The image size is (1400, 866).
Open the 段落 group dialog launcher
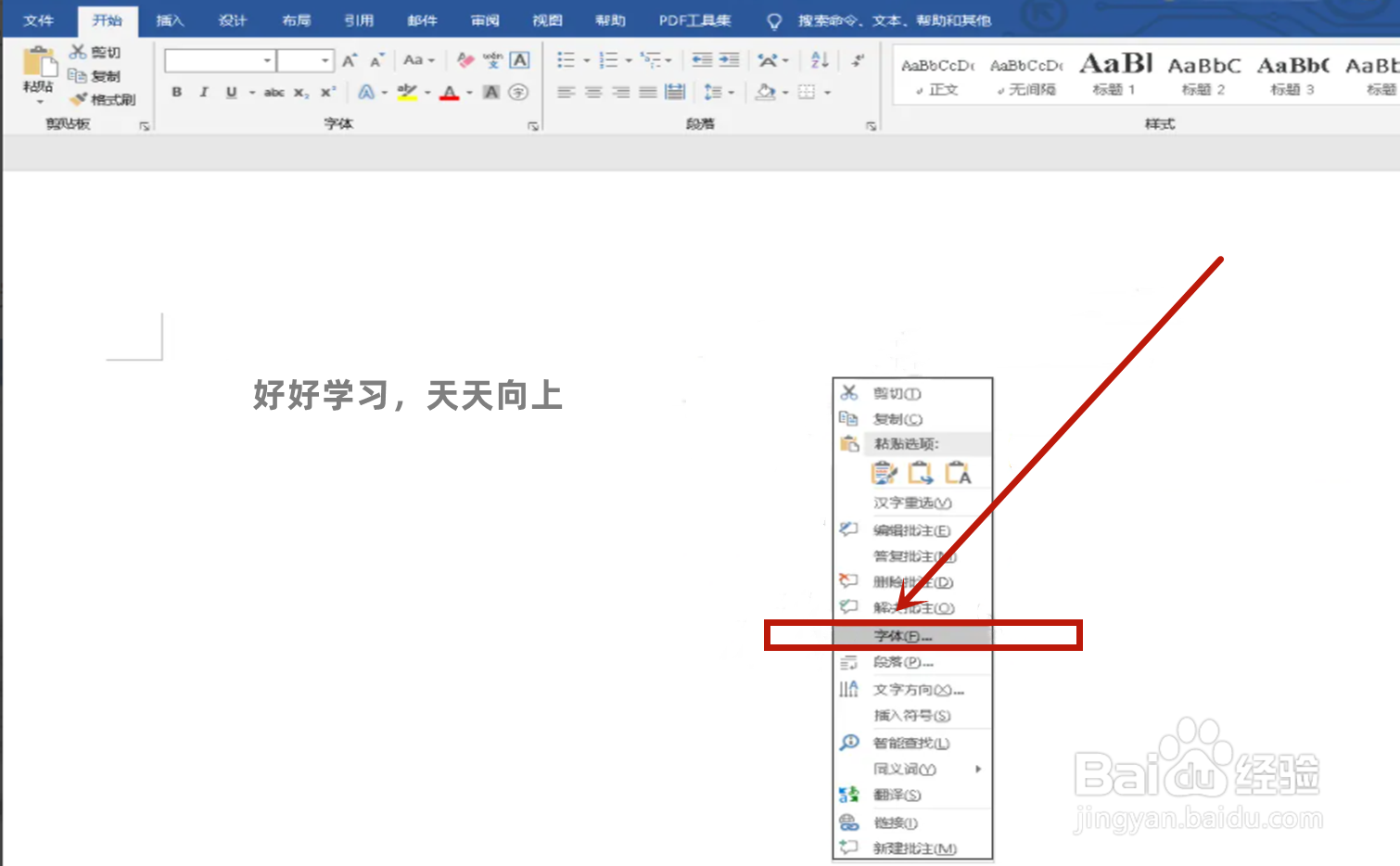(871, 126)
